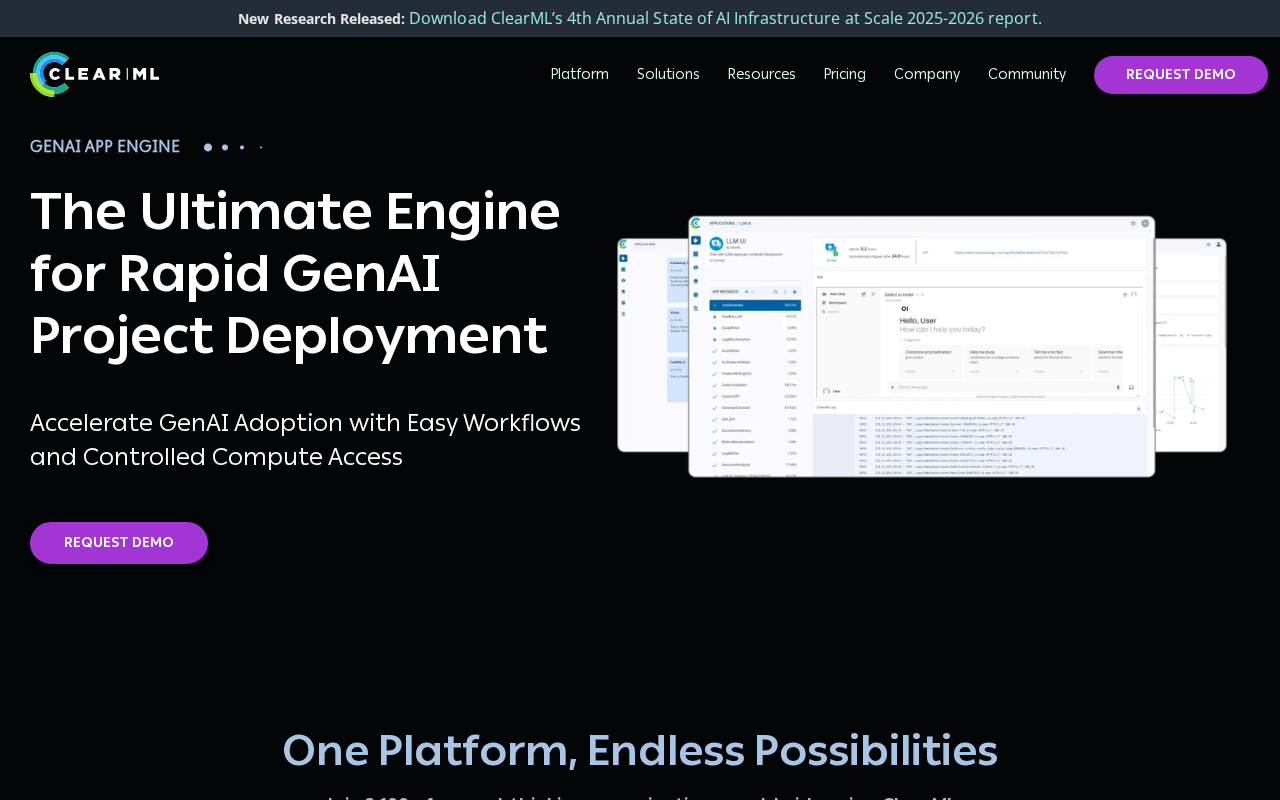The image size is (1280, 800).
Task: Click Request Demo below the hero subtitle
Action: (119, 543)
